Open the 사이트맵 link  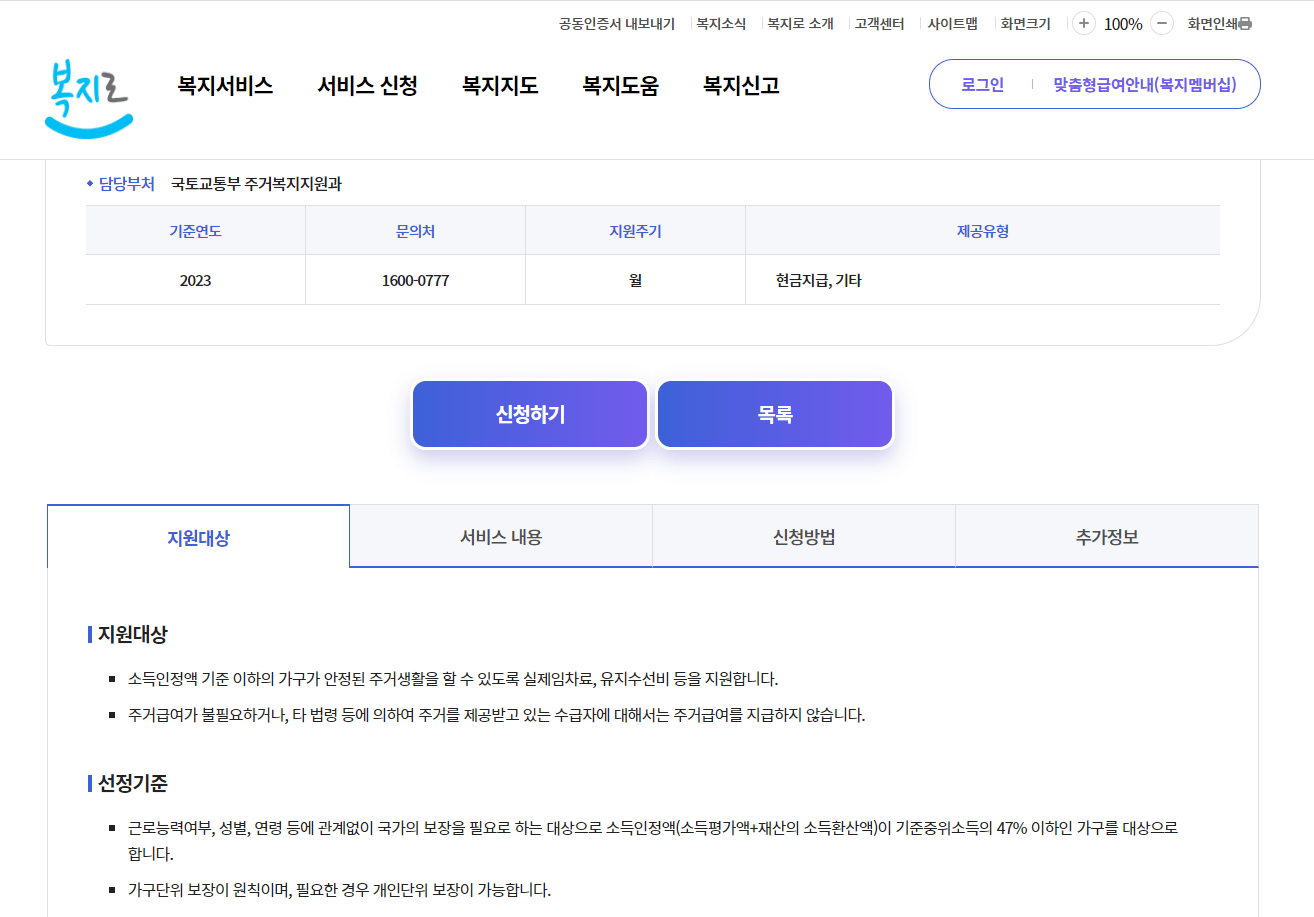(x=953, y=22)
